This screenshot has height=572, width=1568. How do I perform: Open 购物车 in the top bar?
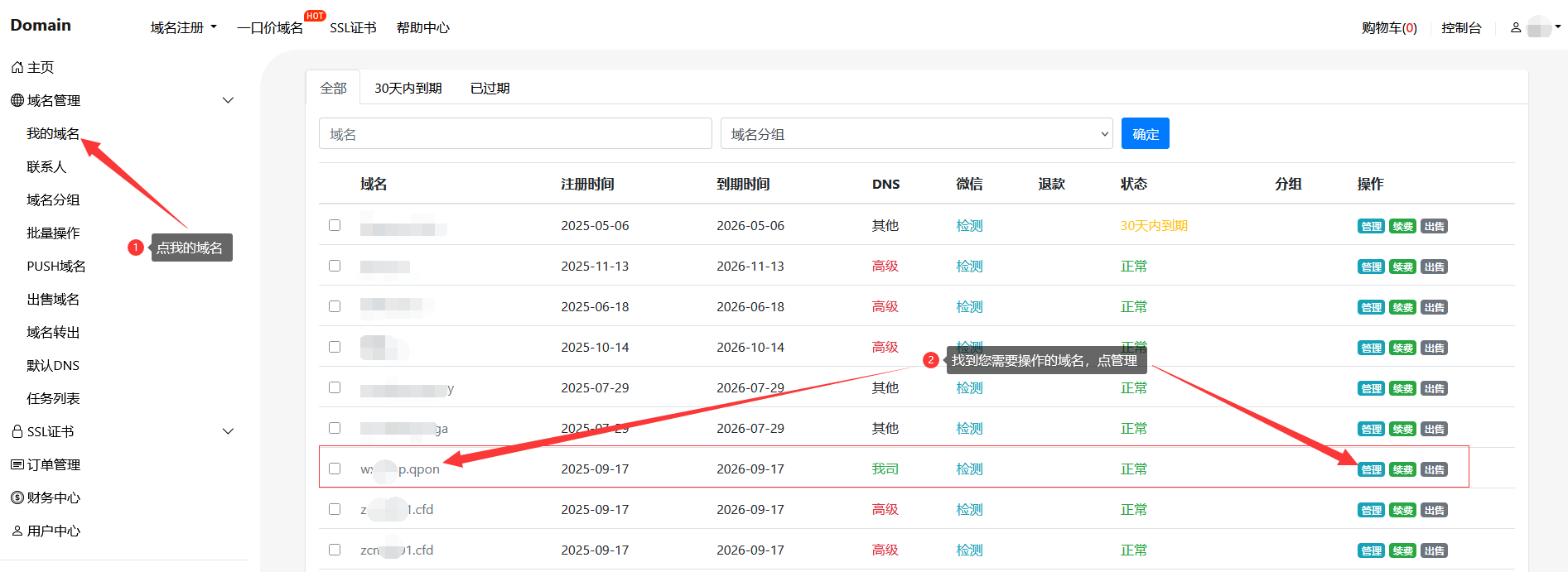pyautogui.click(x=1388, y=28)
